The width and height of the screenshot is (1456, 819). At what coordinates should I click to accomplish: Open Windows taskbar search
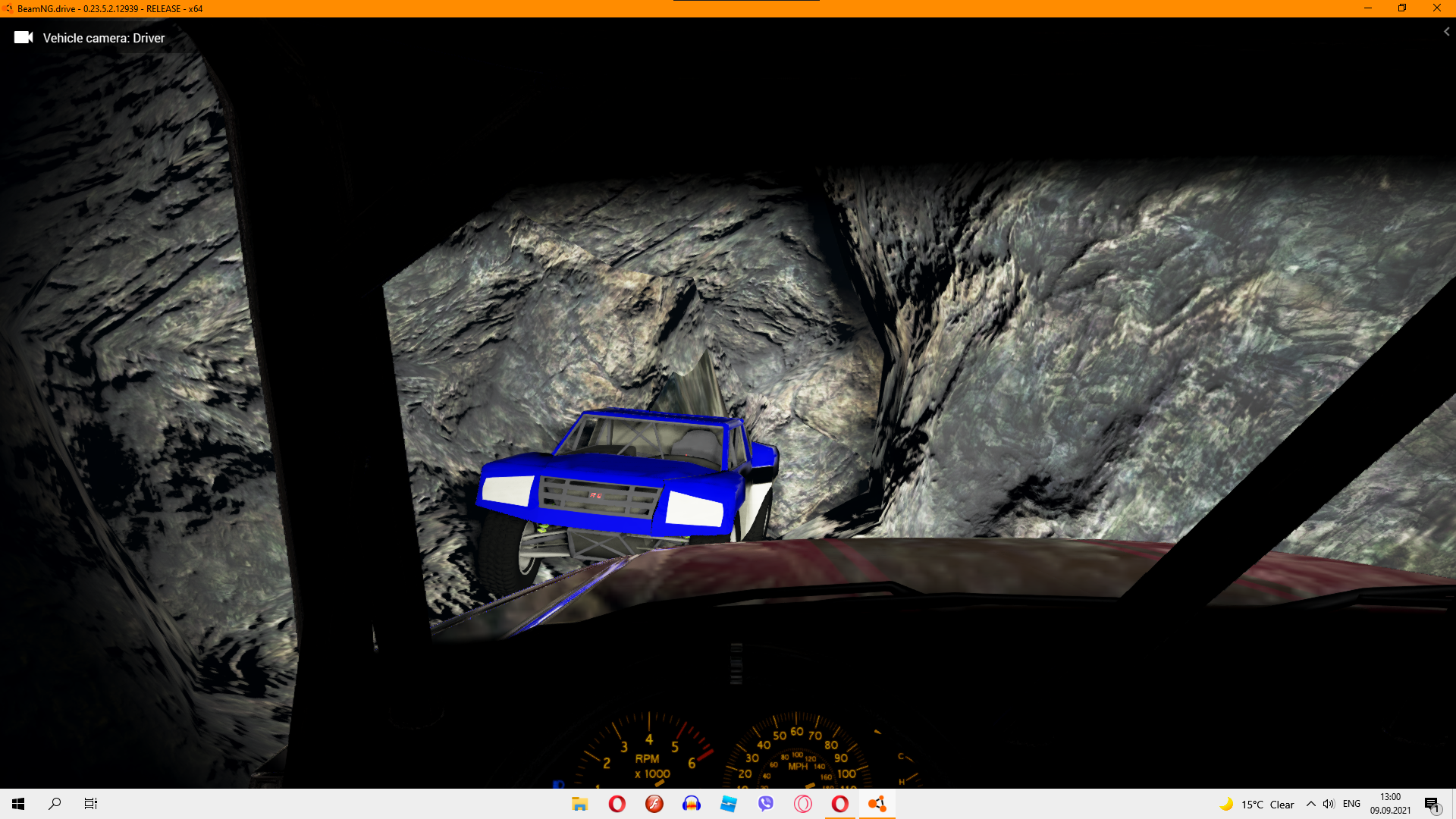tap(55, 804)
